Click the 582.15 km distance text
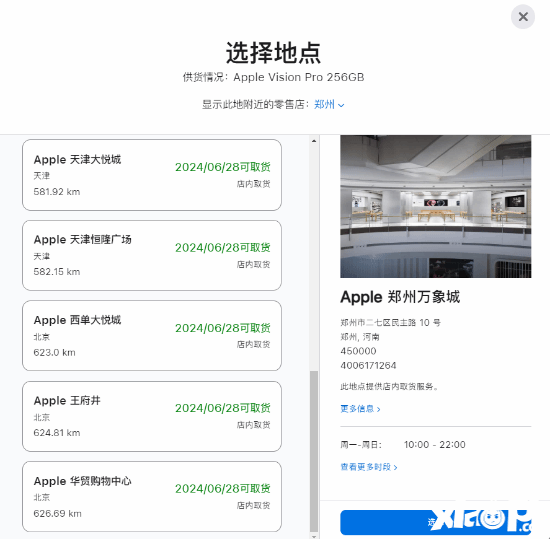Screen dimensions: 550x539 pyautogui.click(x=57, y=272)
